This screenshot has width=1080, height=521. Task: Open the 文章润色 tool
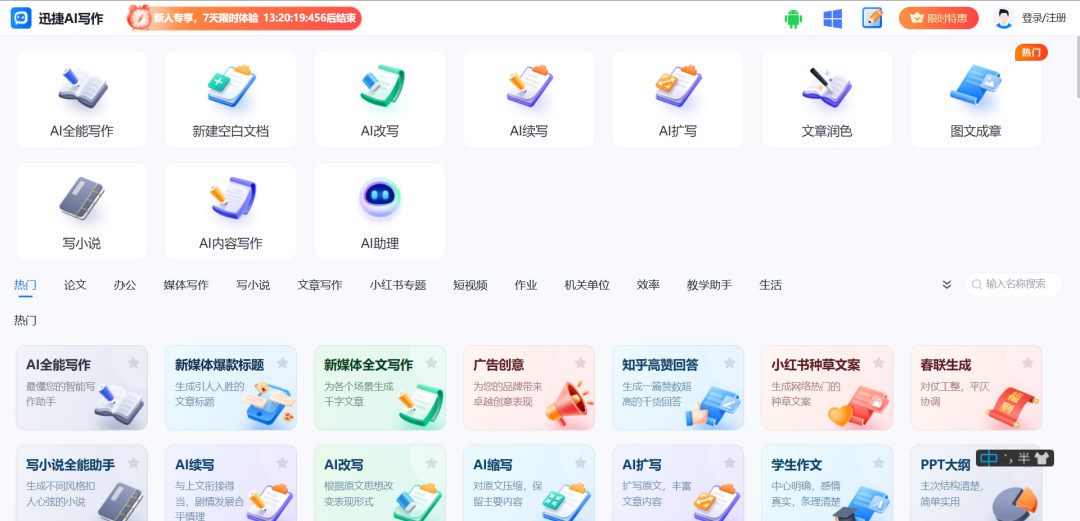827,99
